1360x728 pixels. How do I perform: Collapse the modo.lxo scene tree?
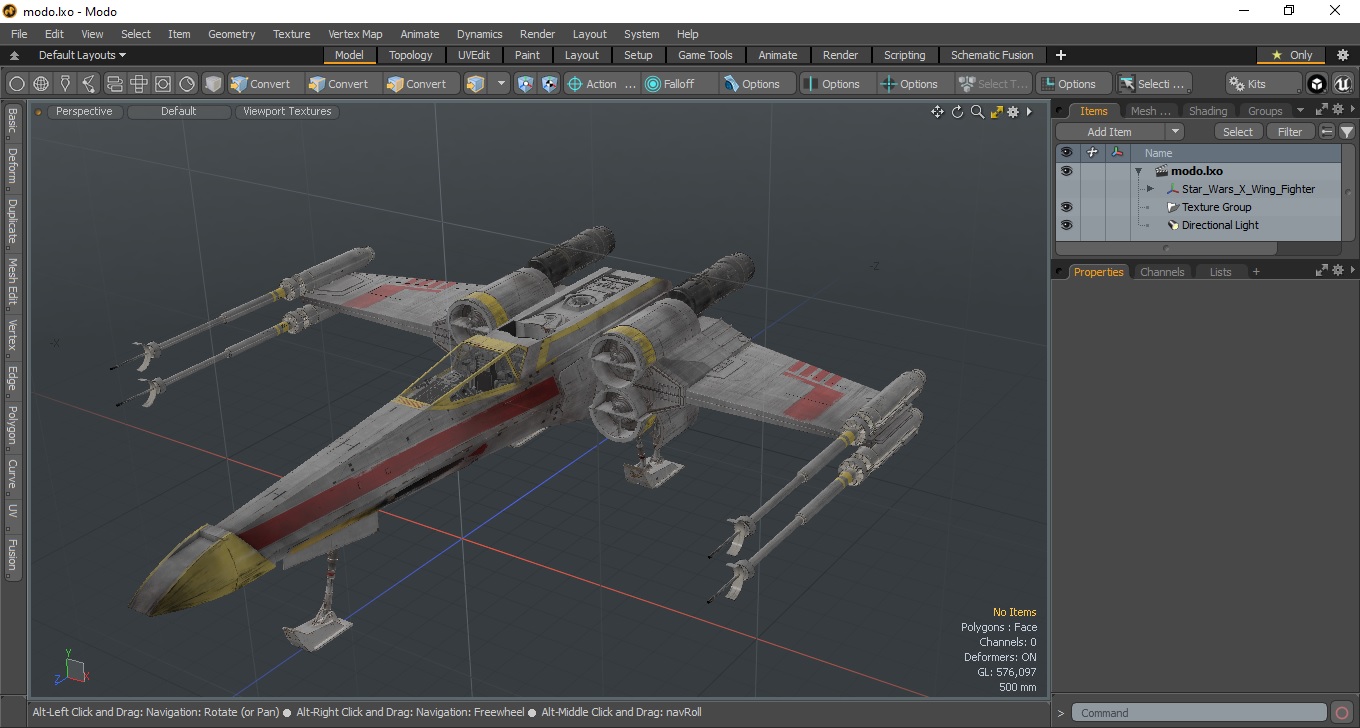[1138, 171]
